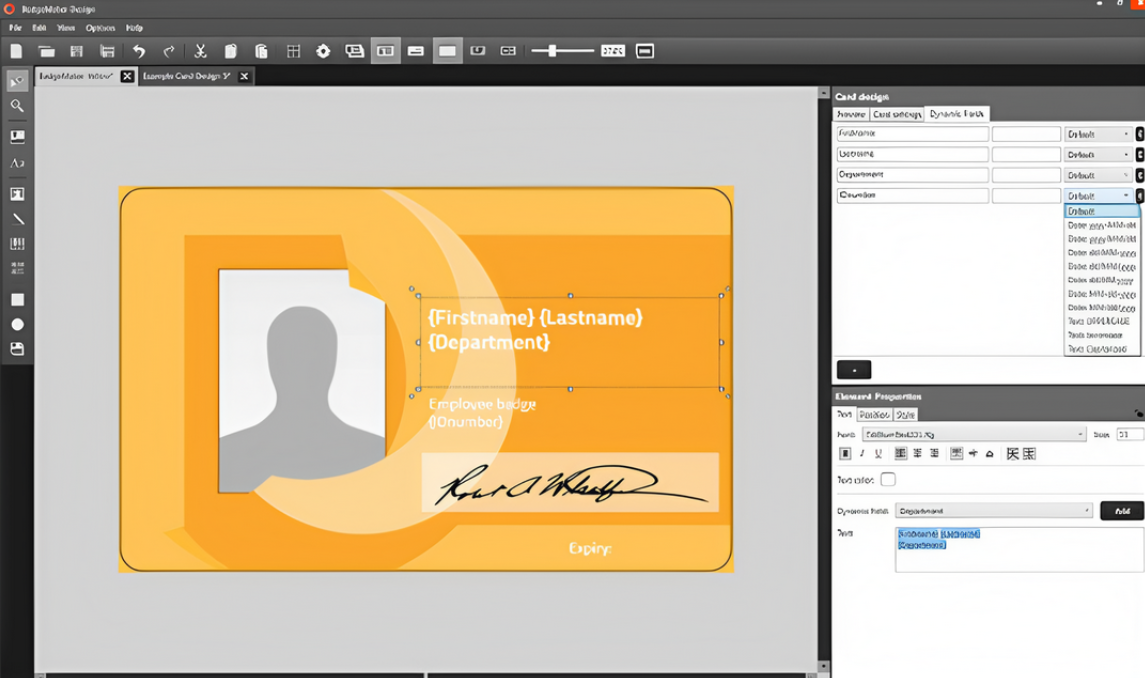Click the Undo arrow in the toolbar
Viewport: 1145px width, 678px height.
point(139,51)
